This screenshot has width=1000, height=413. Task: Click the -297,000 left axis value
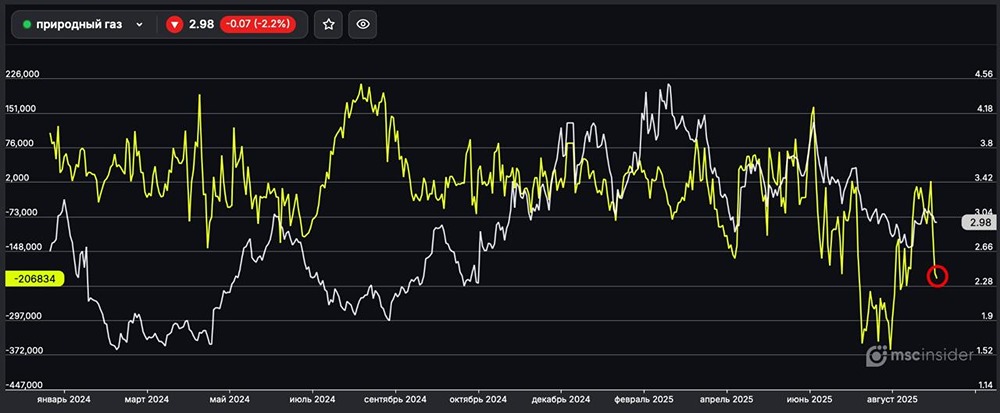(x=22, y=316)
